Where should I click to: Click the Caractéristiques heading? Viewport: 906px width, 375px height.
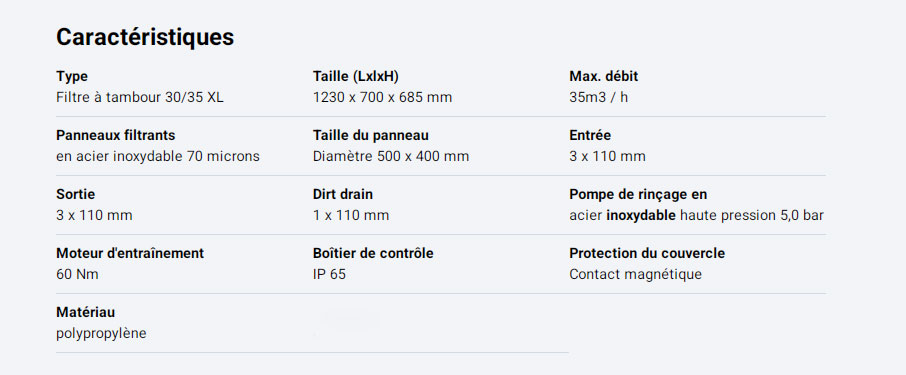(145, 38)
